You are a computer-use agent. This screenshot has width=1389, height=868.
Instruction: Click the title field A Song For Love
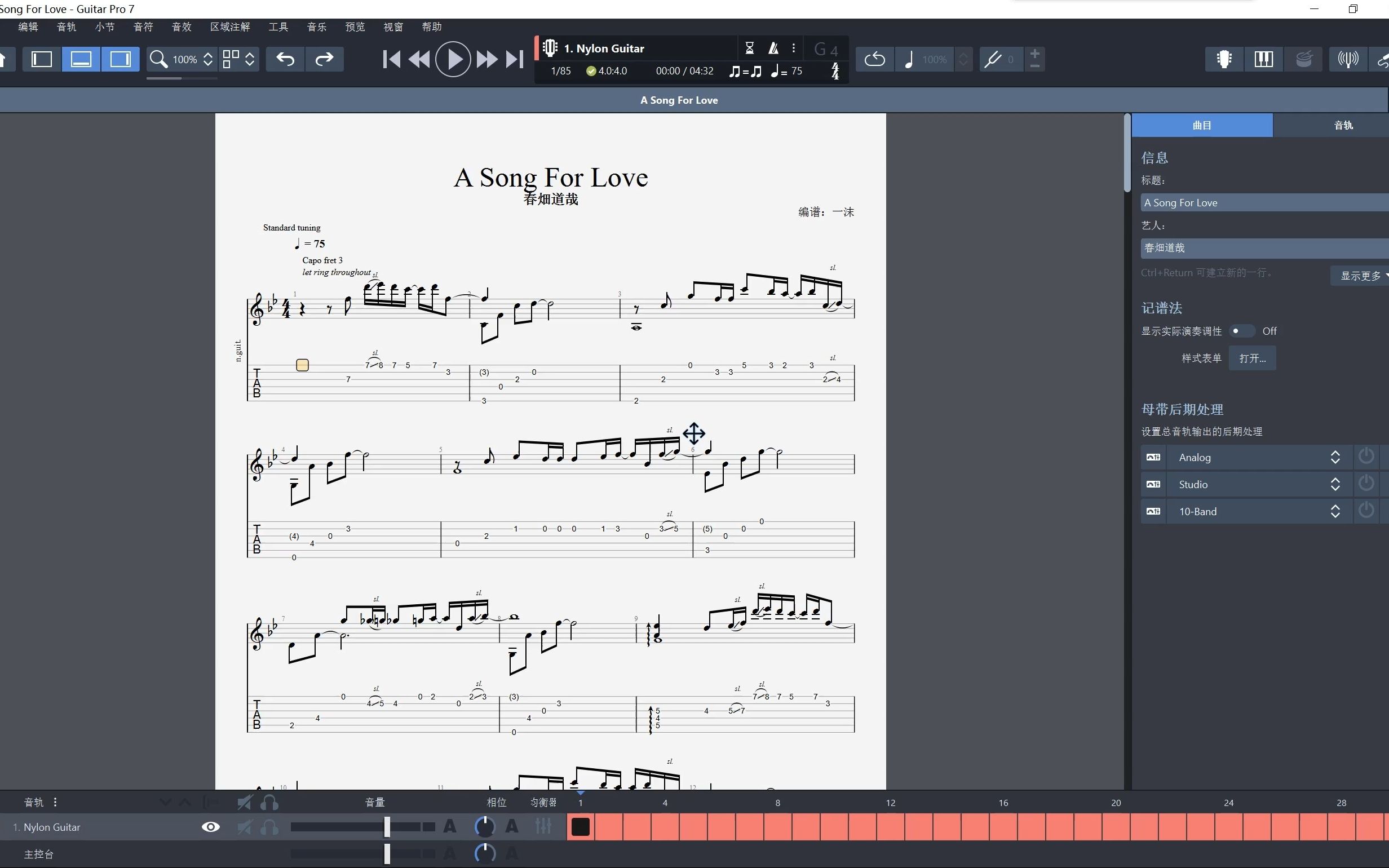[x=1264, y=203]
